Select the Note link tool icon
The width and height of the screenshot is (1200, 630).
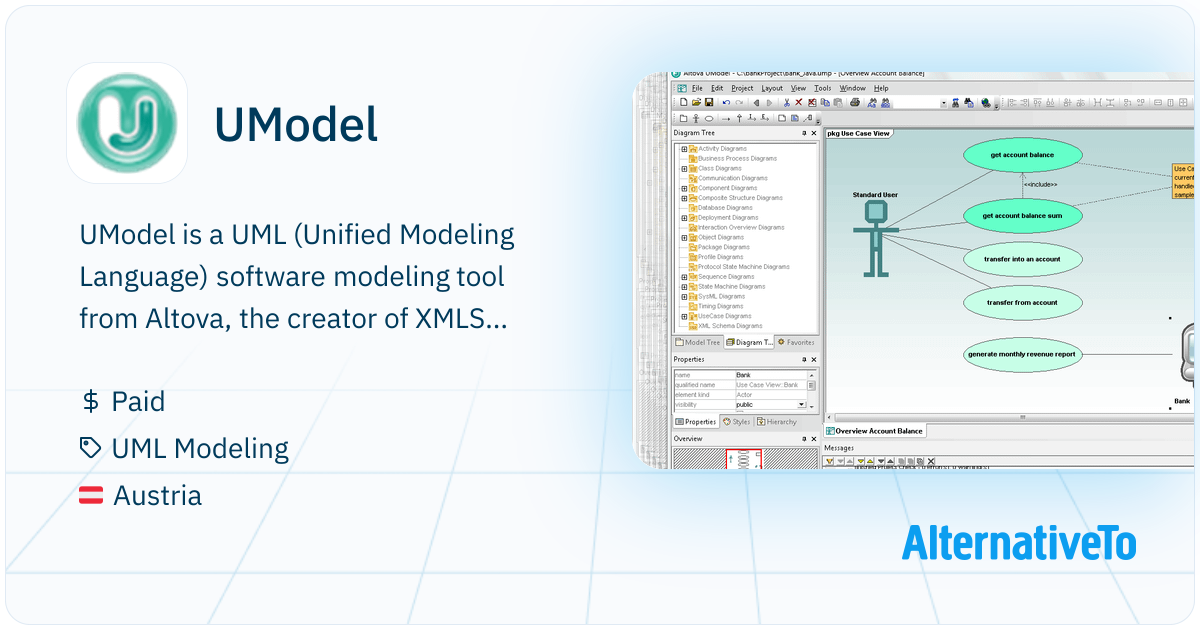pyautogui.click(x=807, y=118)
